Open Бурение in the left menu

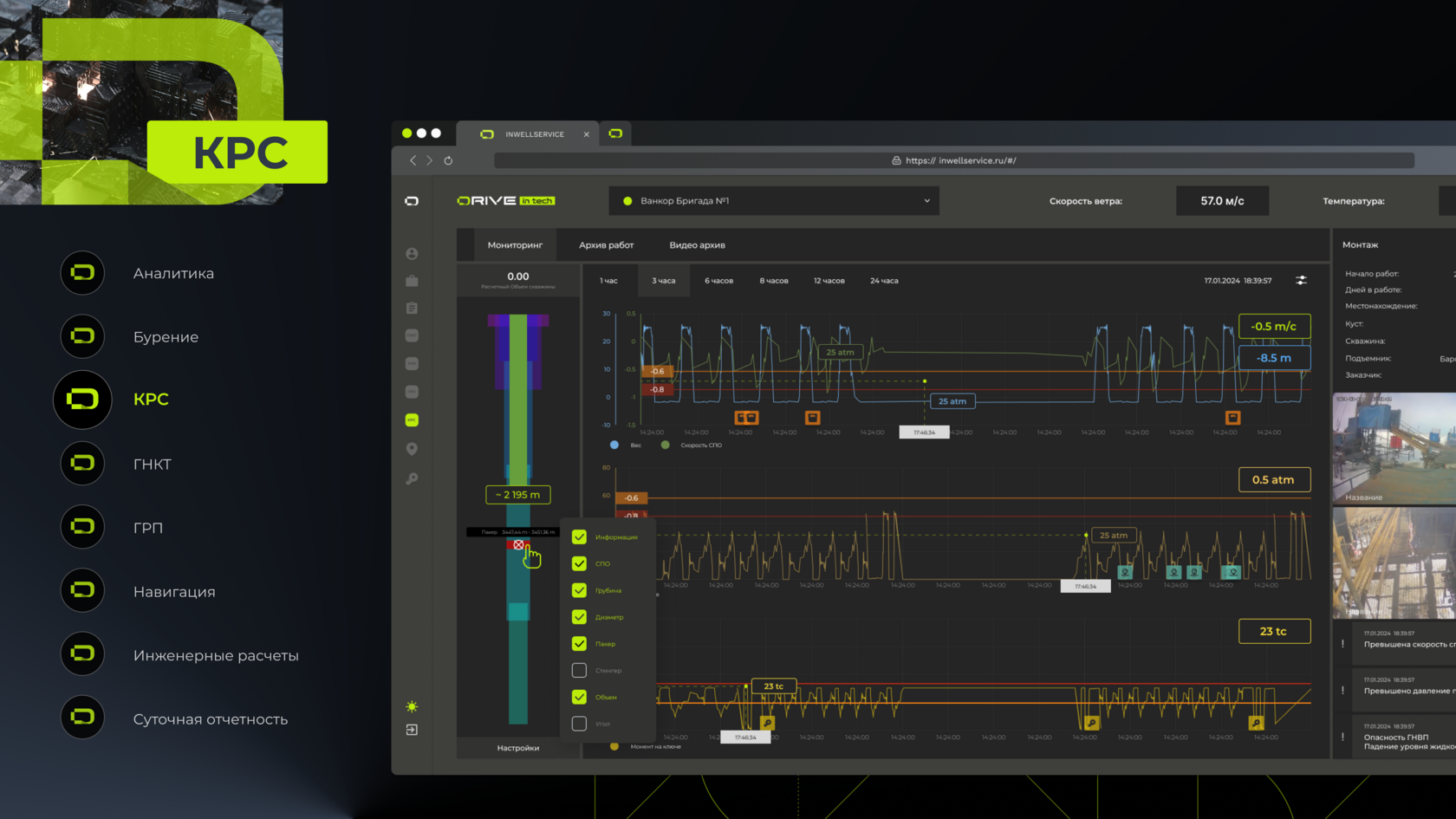click(x=166, y=337)
